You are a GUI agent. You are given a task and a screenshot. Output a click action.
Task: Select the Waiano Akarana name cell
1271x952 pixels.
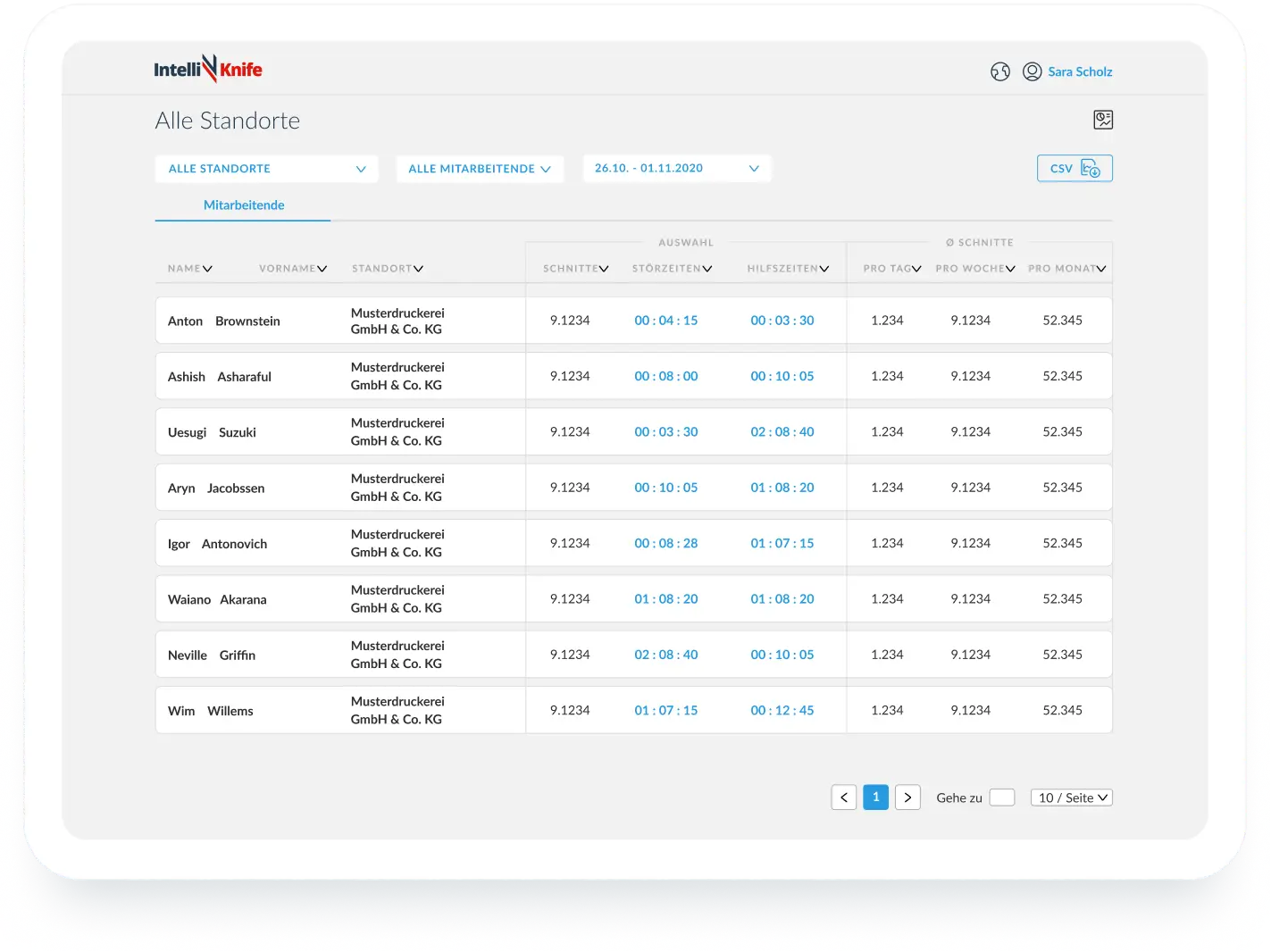(217, 600)
